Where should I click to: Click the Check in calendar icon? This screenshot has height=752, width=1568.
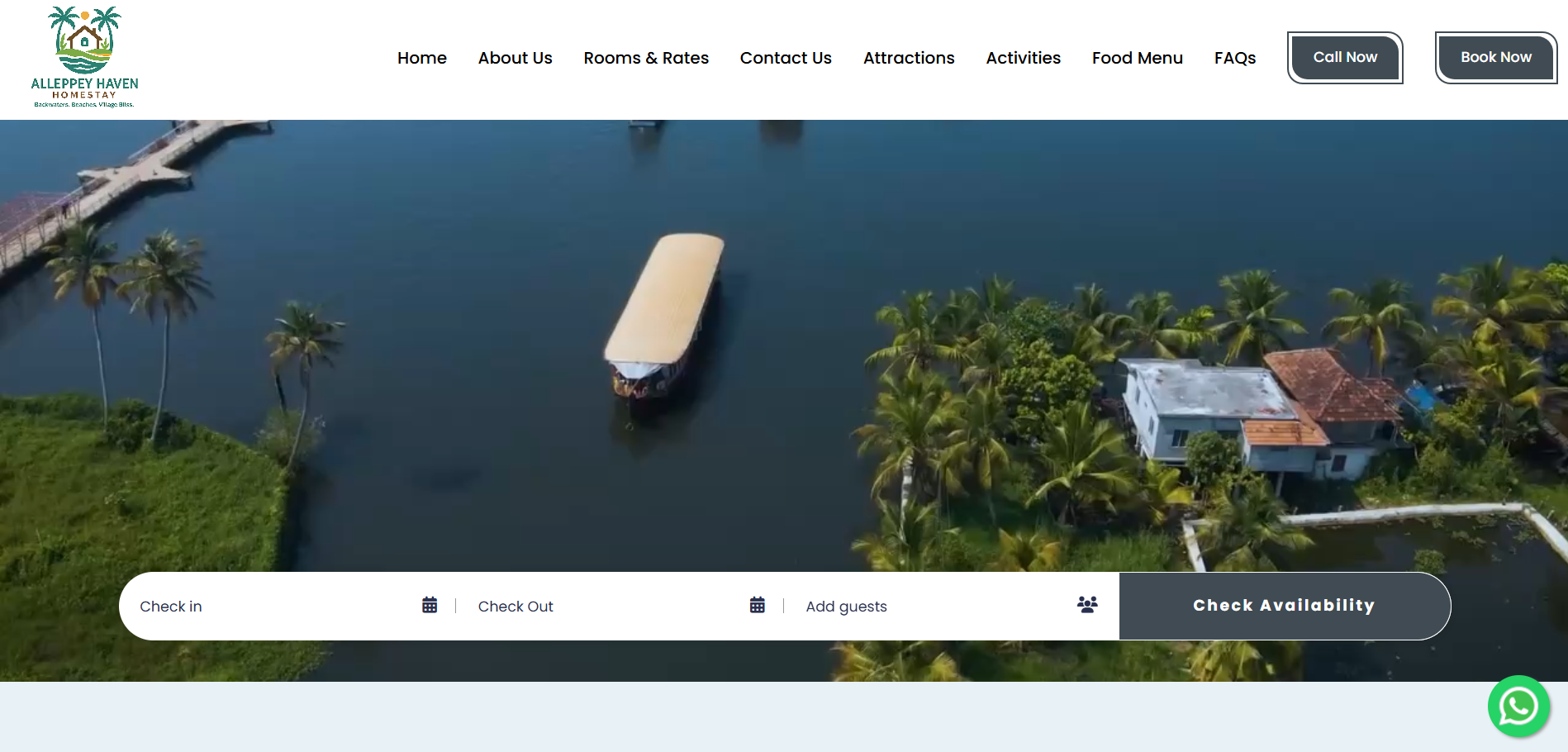pos(430,605)
